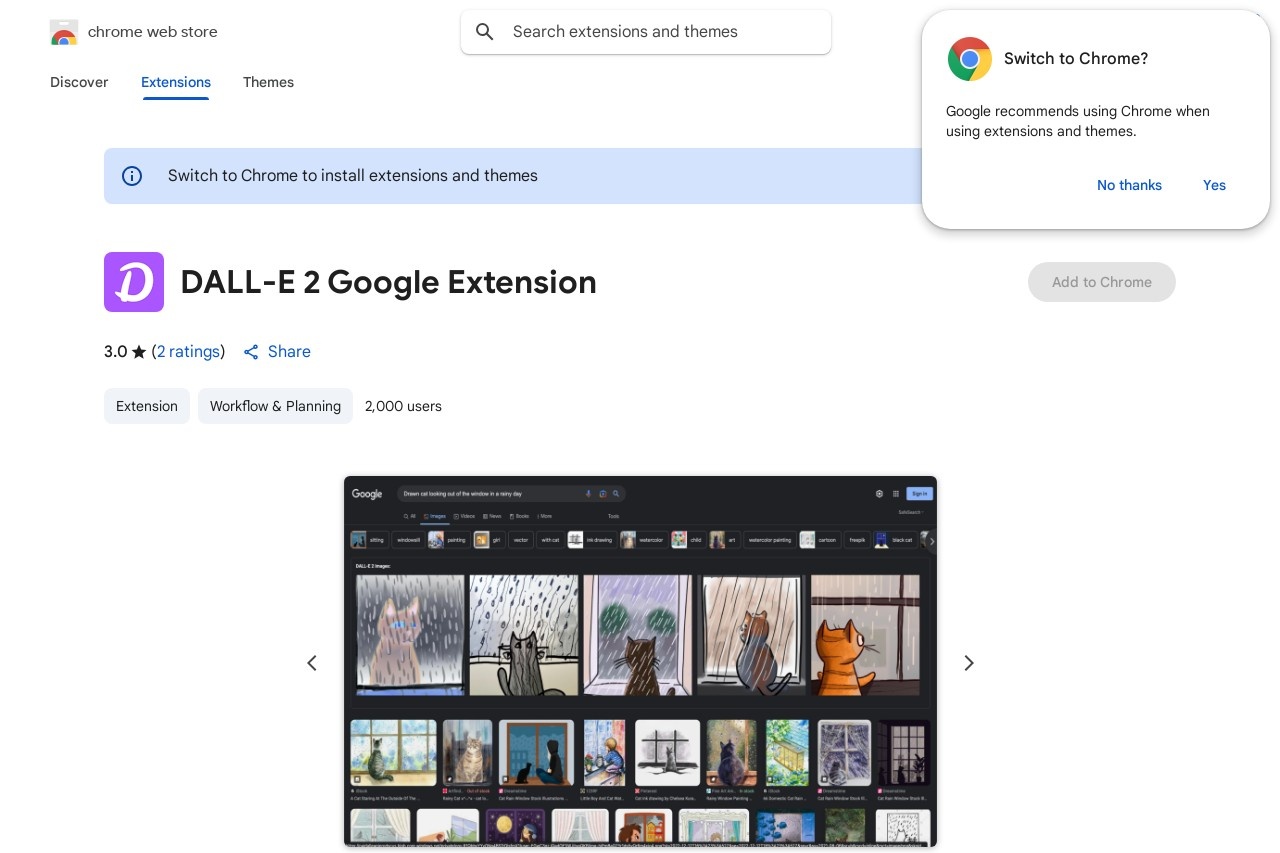
Task: Click the Workflow & Planning chip
Action: pos(275,406)
